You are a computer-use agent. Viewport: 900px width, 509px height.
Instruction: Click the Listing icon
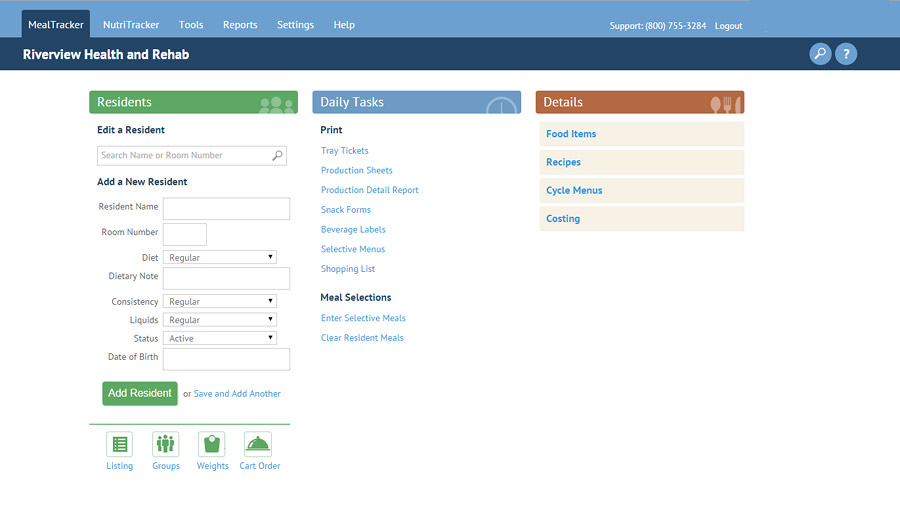pos(119,444)
